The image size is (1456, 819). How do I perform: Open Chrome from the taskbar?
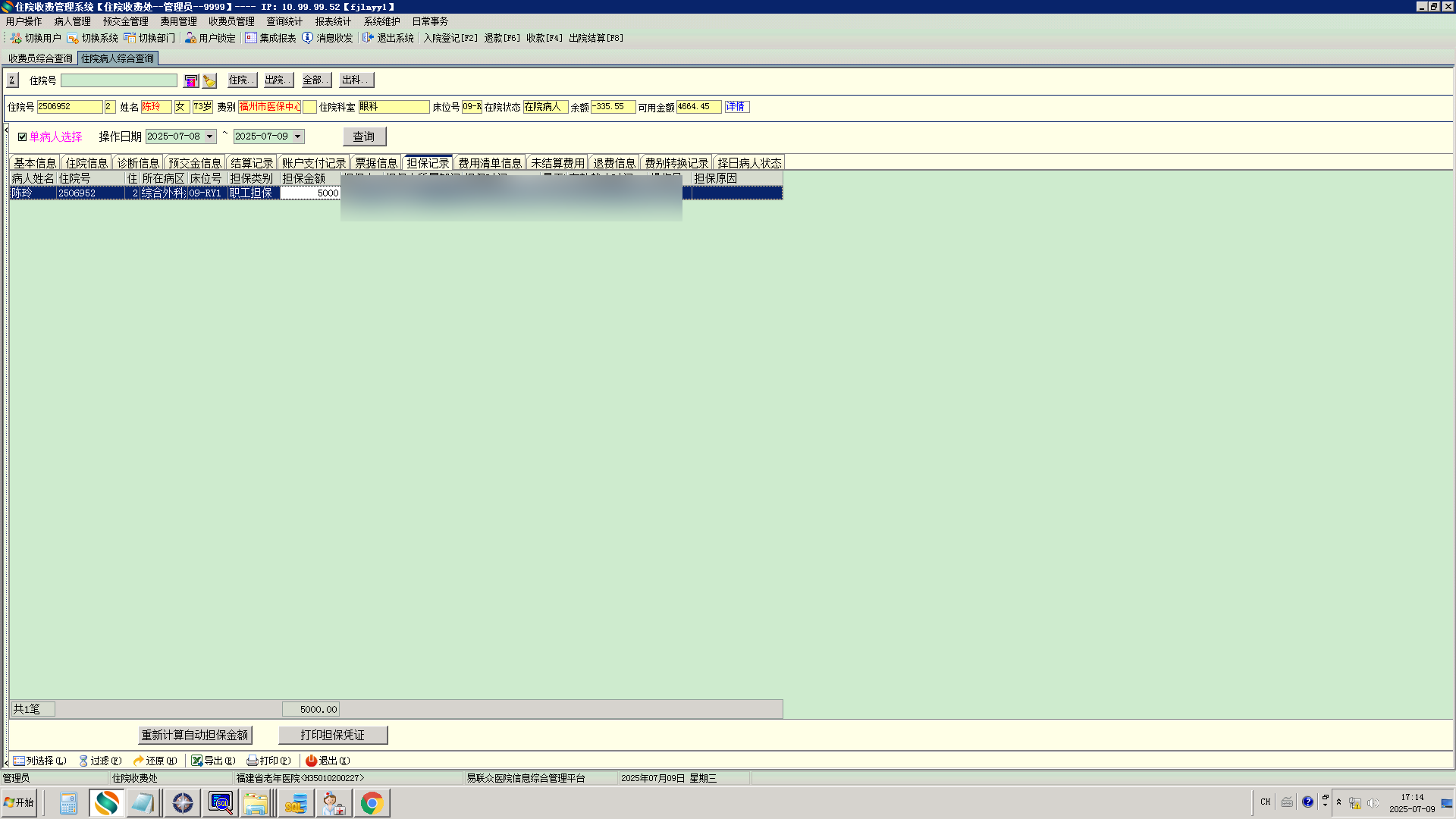pyautogui.click(x=372, y=803)
